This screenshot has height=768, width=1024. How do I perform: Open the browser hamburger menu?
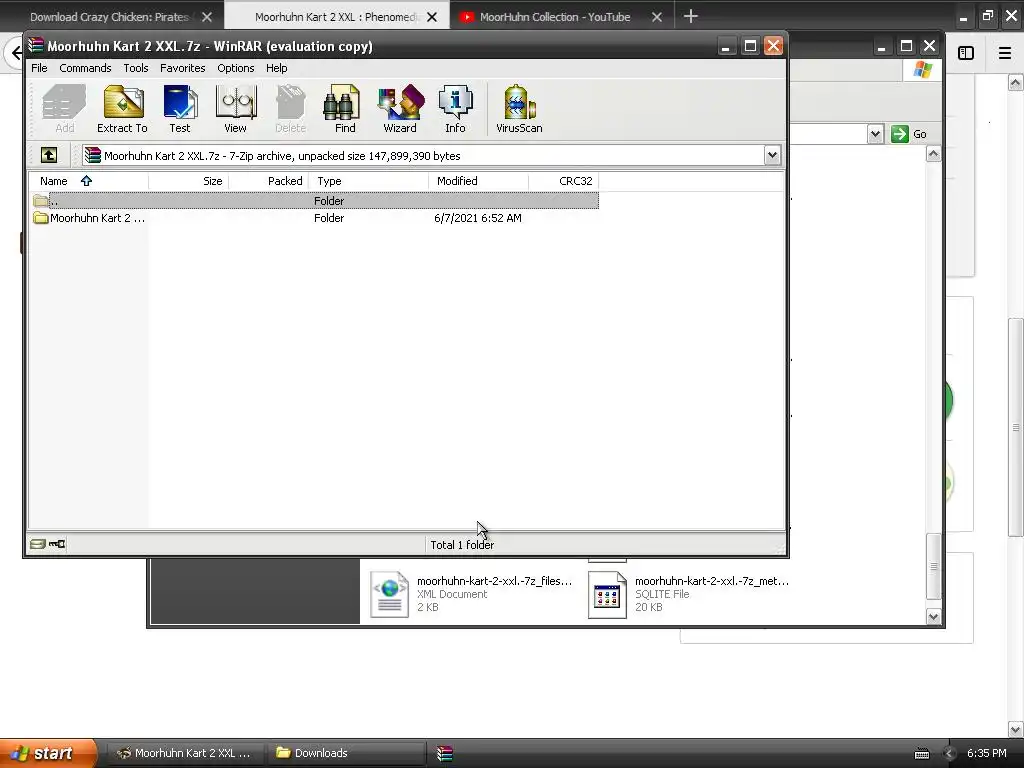1005,53
